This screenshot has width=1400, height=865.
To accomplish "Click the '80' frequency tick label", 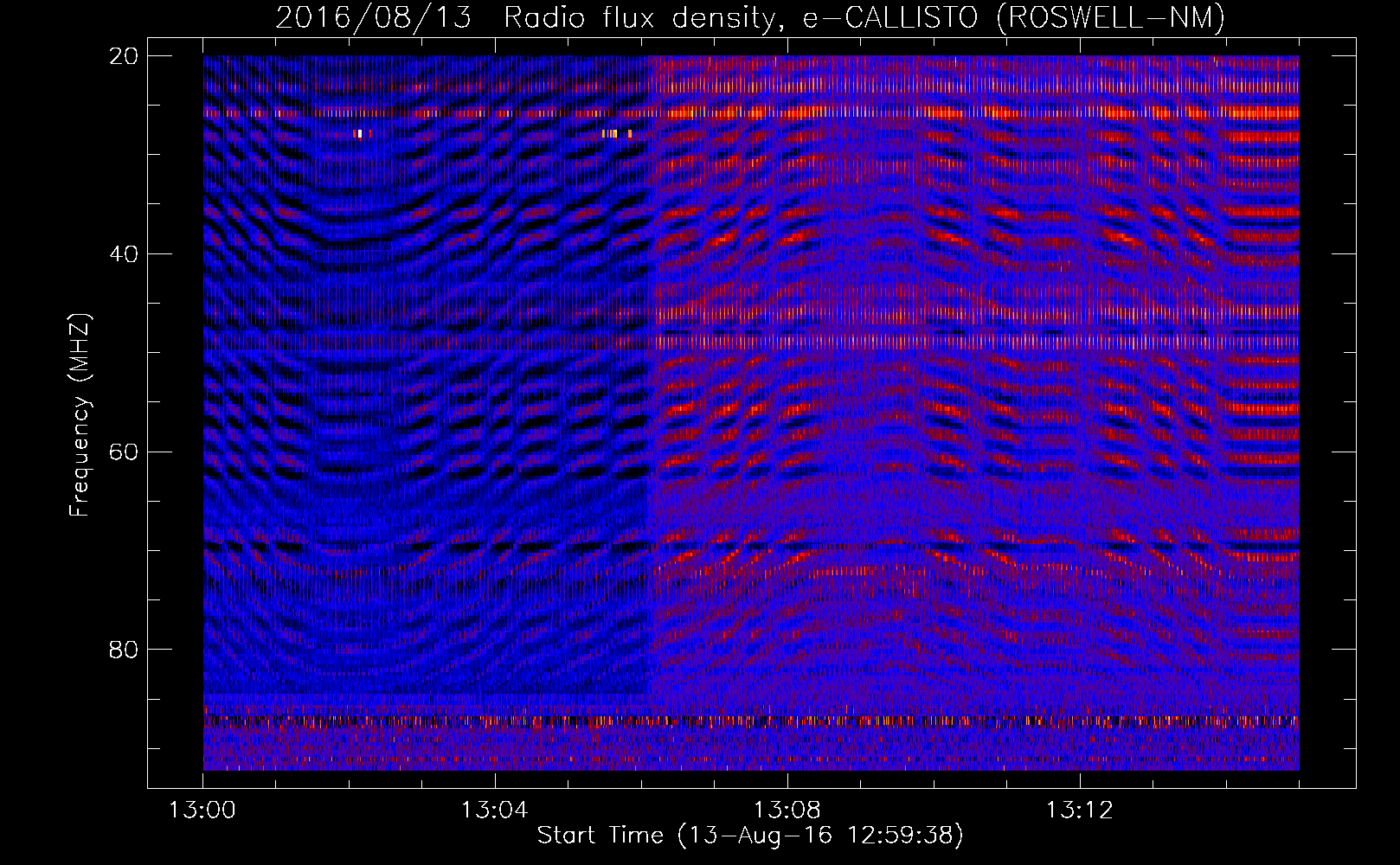I will 124,650.
